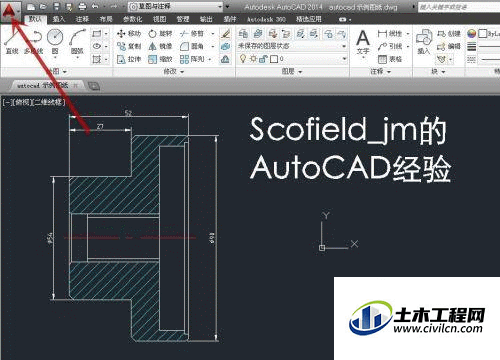Select the Copy (复制) tool

tap(129, 46)
